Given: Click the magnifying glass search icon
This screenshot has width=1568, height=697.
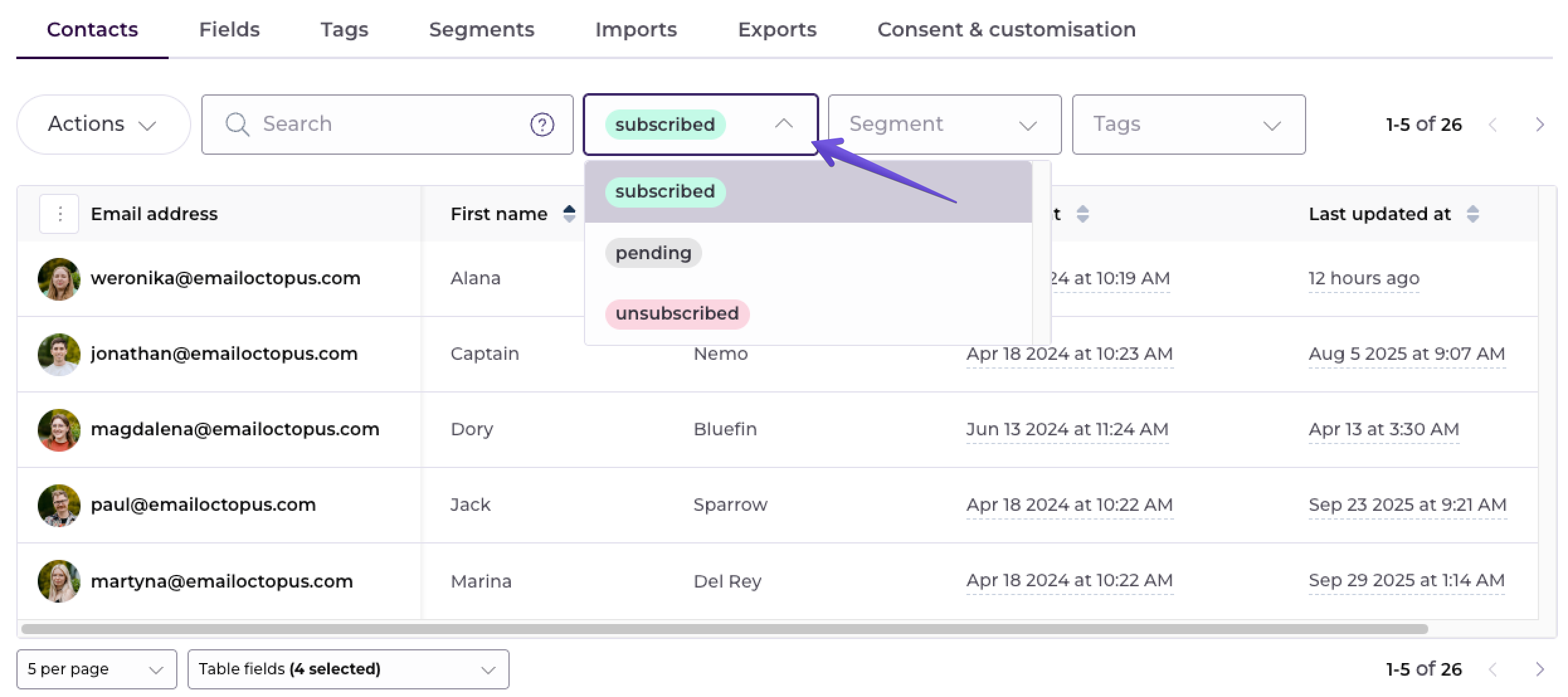Looking at the screenshot, I should point(237,125).
